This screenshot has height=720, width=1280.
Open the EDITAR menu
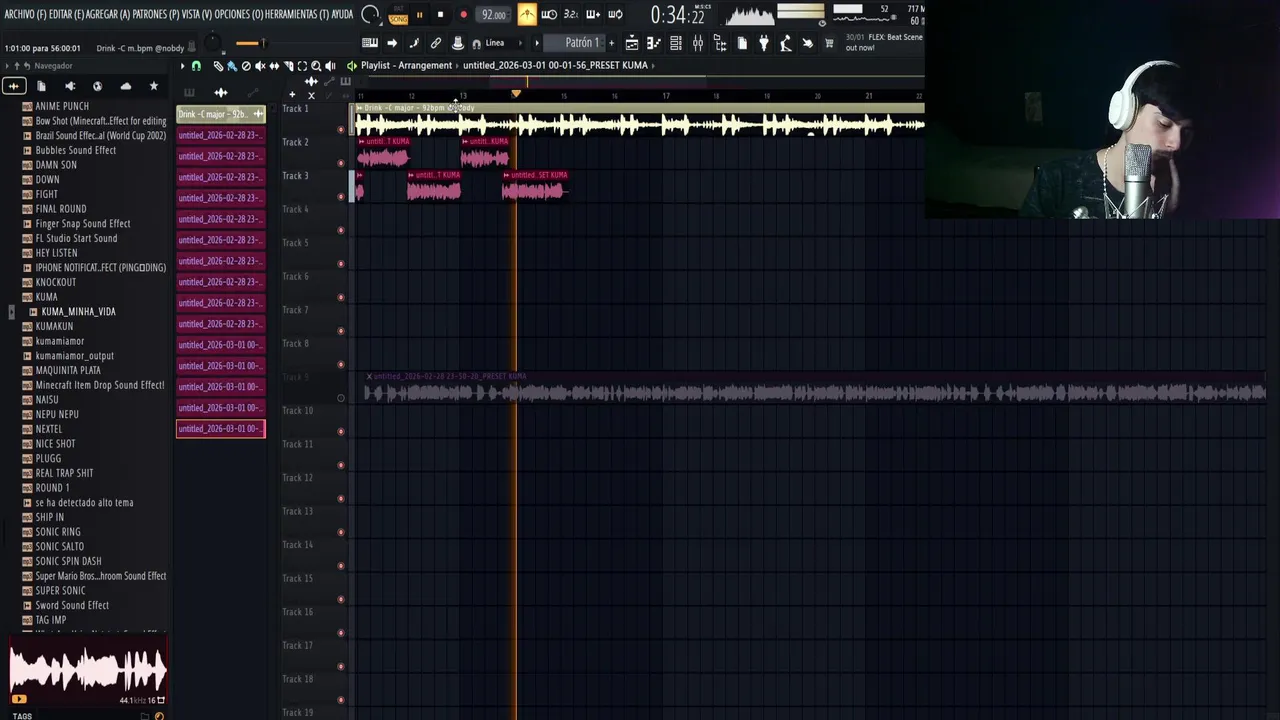coord(65,14)
